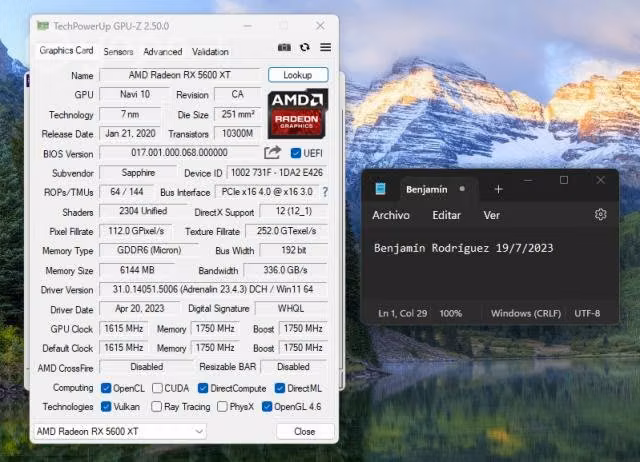Viewport: 640px width, 462px height.
Task: Switch to the Sensors tab
Action: (118, 52)
